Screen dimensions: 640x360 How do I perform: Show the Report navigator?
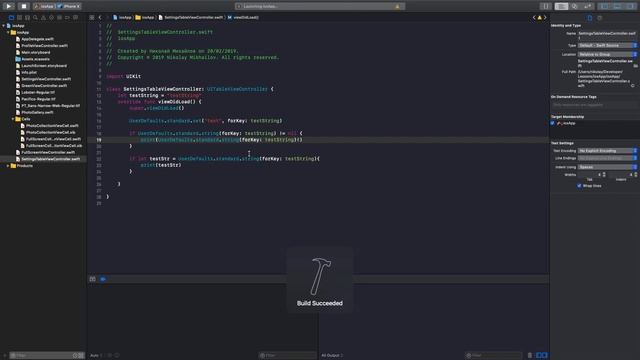pos(76,18)
